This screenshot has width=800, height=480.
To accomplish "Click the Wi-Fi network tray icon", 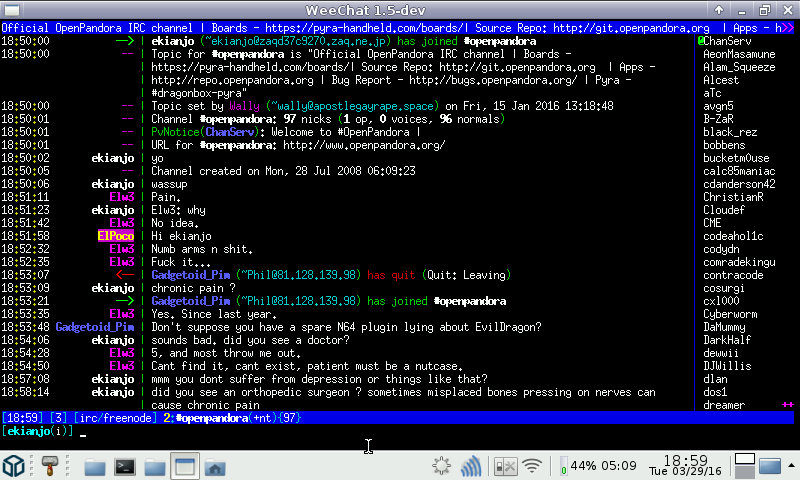I will 532,465.
